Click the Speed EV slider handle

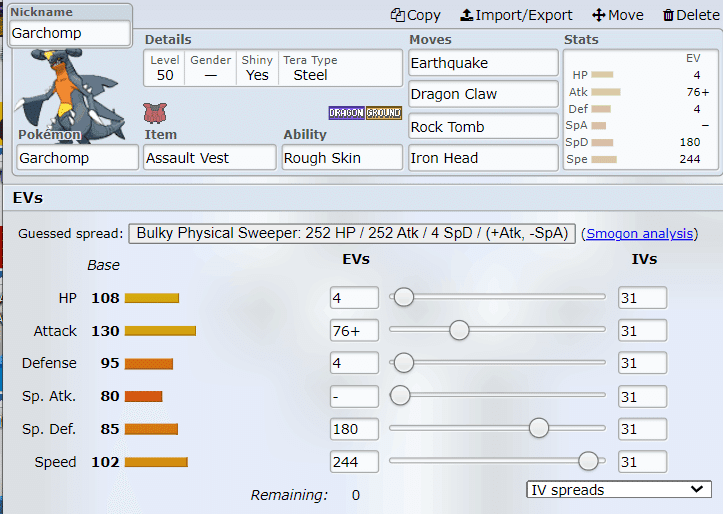pos(588,461)
